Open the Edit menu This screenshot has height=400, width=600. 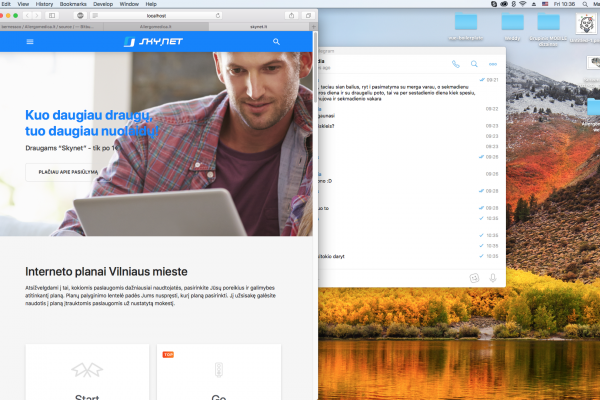click(x=6, y=4)
